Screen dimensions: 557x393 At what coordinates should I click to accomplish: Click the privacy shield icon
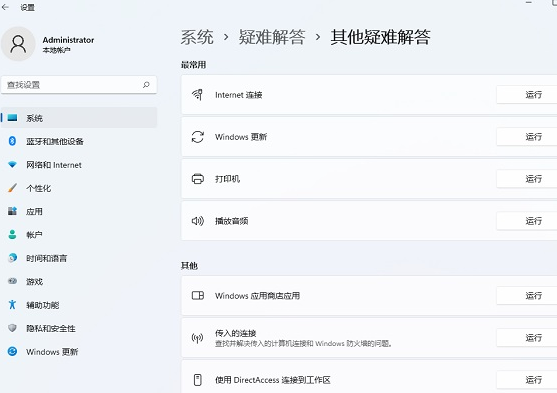pyautogui.click(x=12, y=328)
